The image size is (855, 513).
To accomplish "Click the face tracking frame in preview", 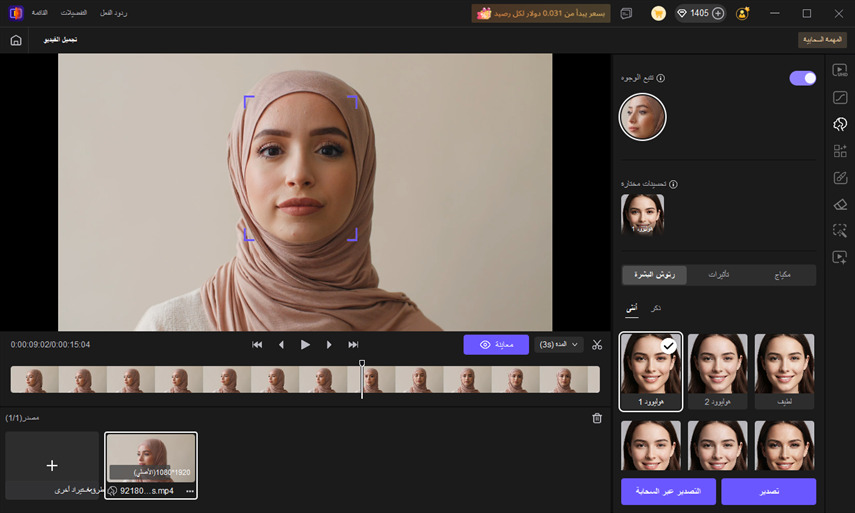I will [x=300, y=168].
